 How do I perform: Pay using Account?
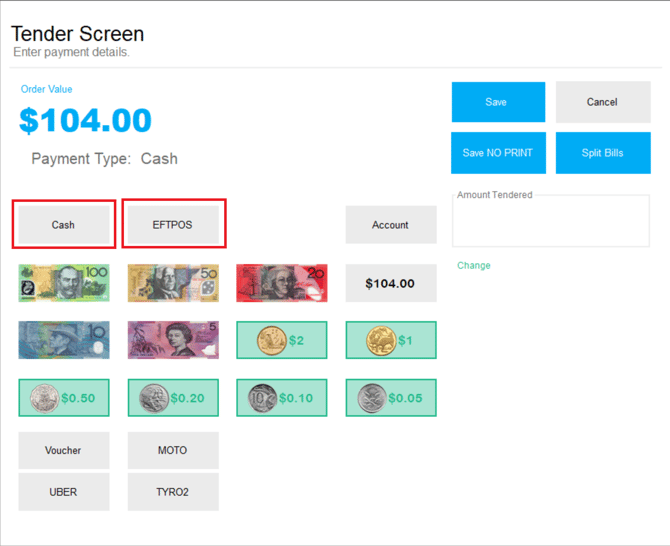coord(391,225)
